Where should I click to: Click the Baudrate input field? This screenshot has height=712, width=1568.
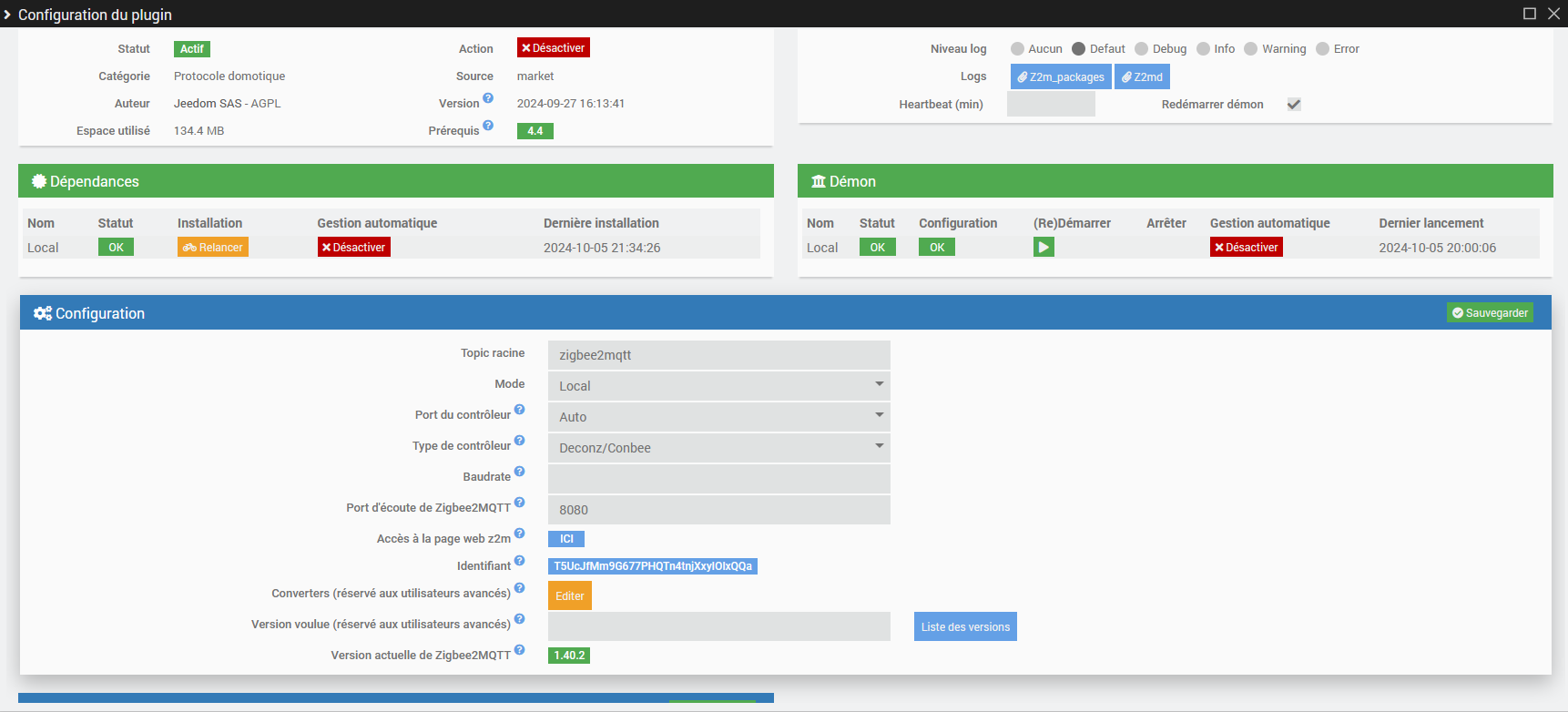pos(719,478)
